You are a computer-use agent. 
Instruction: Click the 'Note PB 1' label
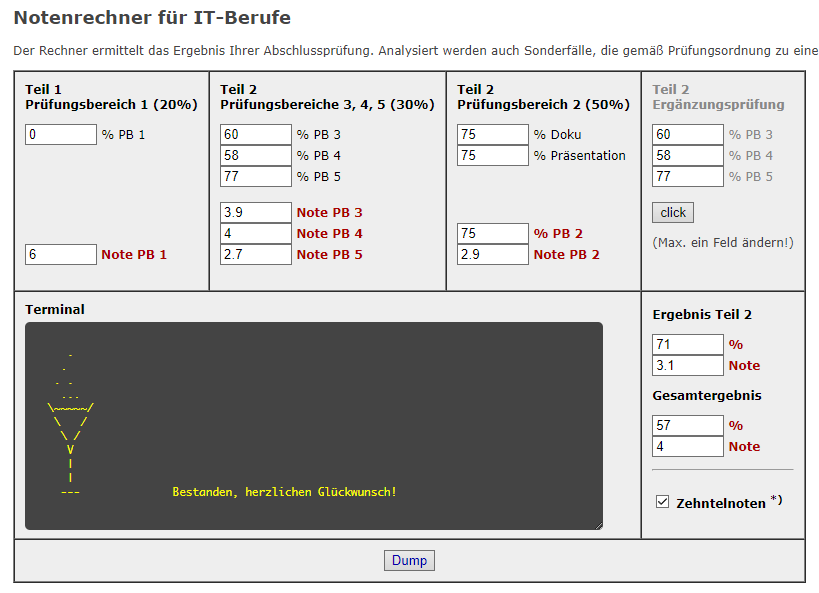[134, 254]
